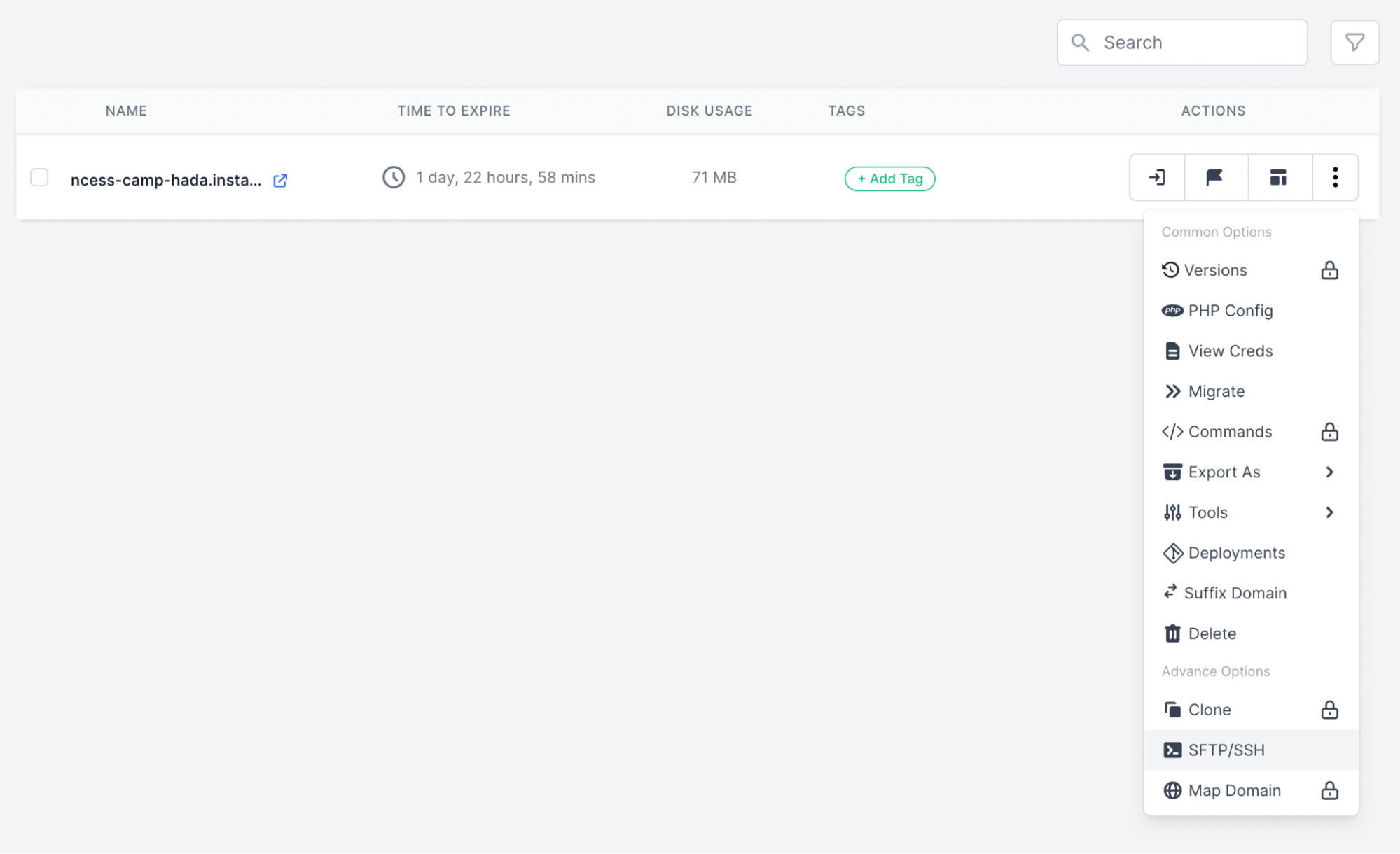This screenshot has height=854, width=1400.
Task: Click the filter funnel icon near Search
Action: [1354, 42]
